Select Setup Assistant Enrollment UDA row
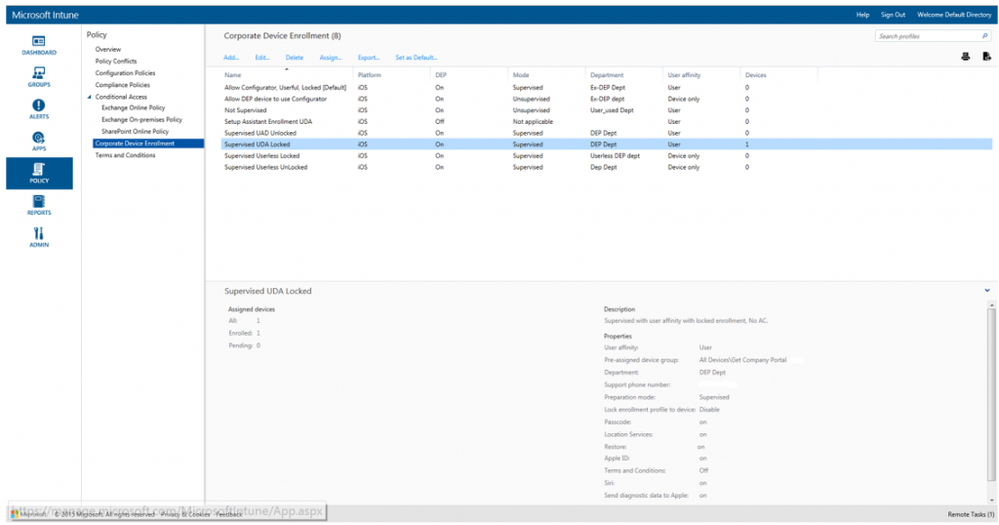The width and height of the screenshot is (999, 525). (606, 122)
